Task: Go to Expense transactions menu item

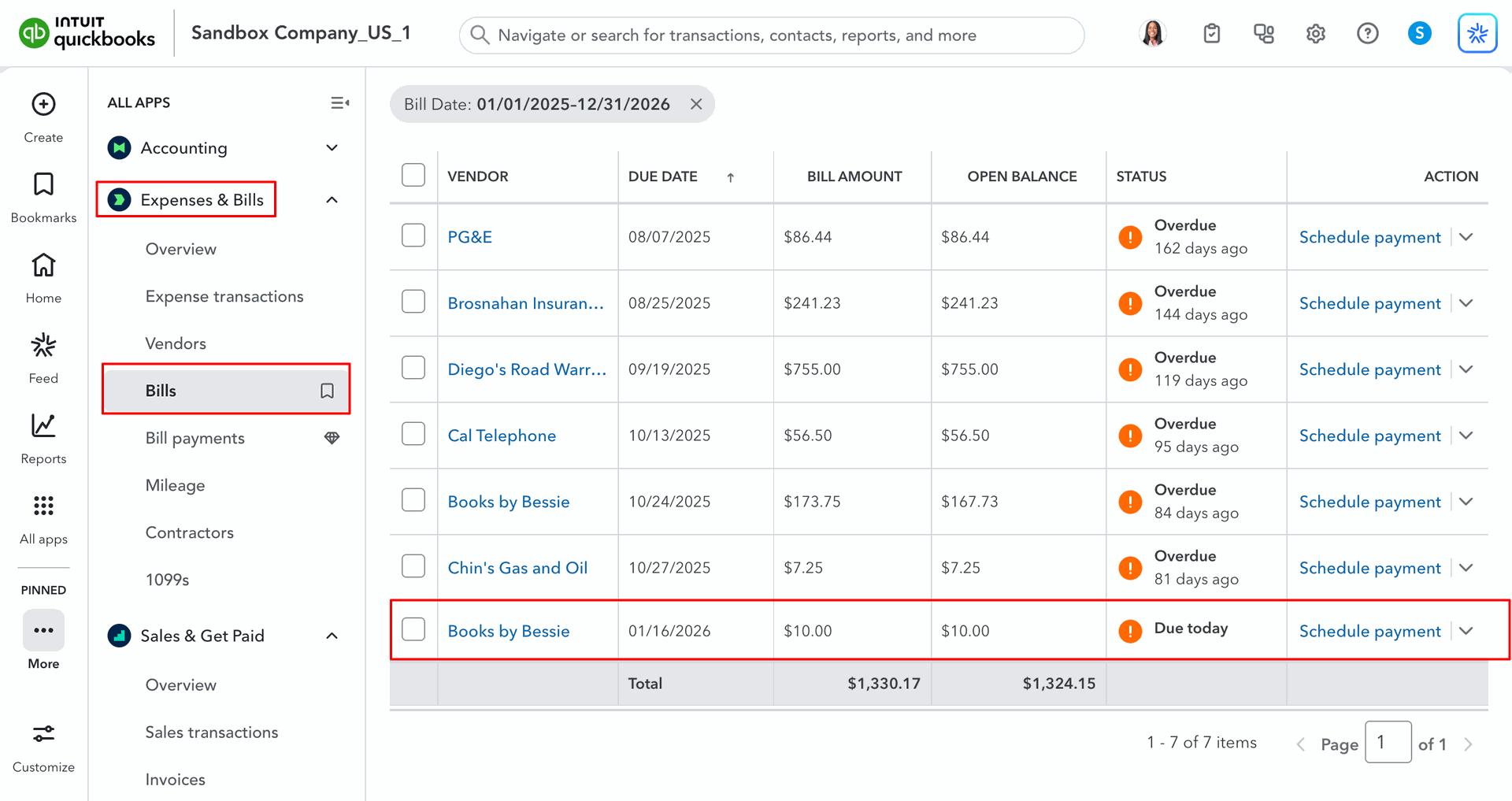Action: pos(224,296)
